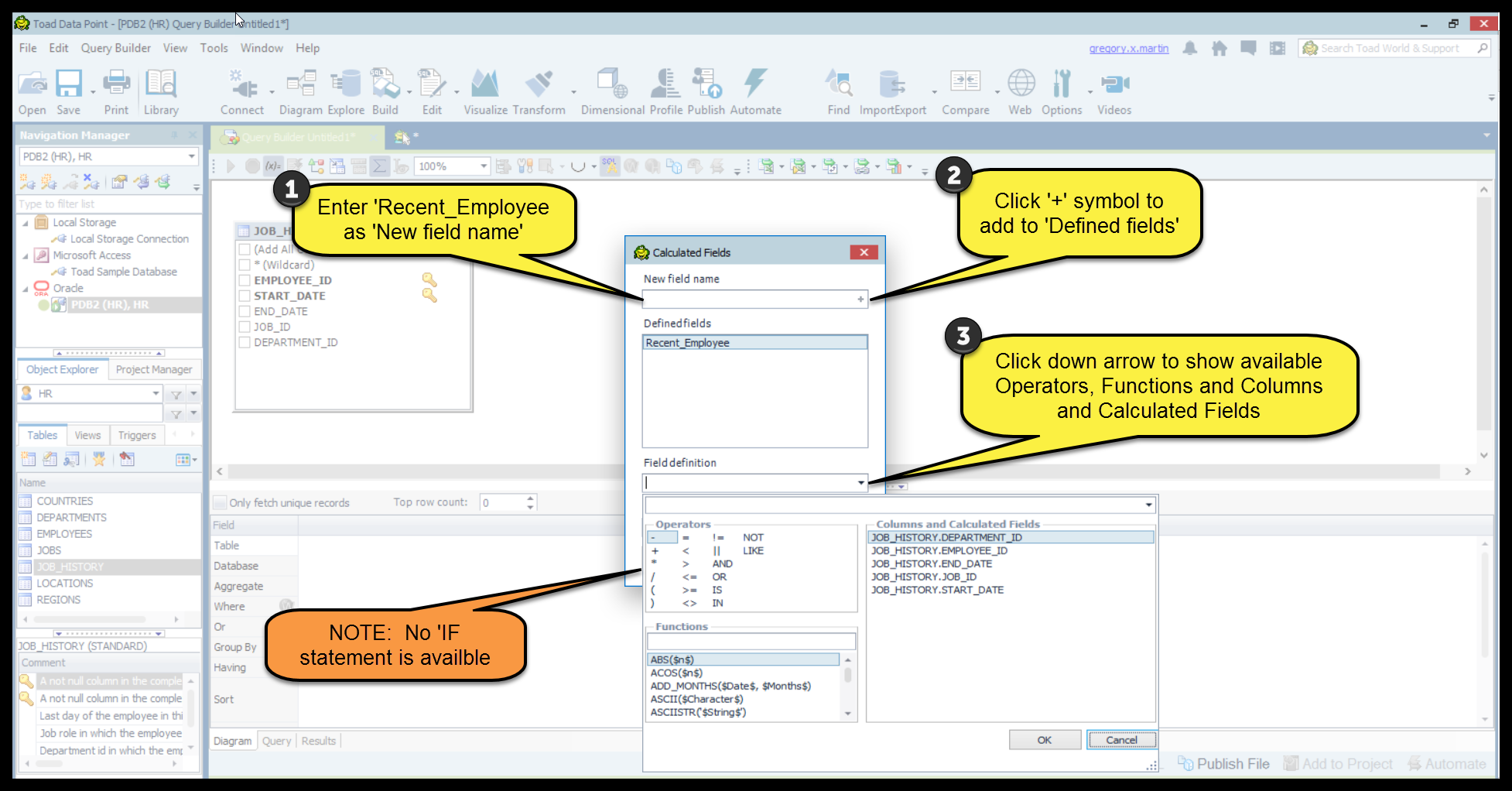Check the EMPLOYEE_ID column checkbox
The width and height of the screenshot is (1512, 791).
[x=245, y=280]
